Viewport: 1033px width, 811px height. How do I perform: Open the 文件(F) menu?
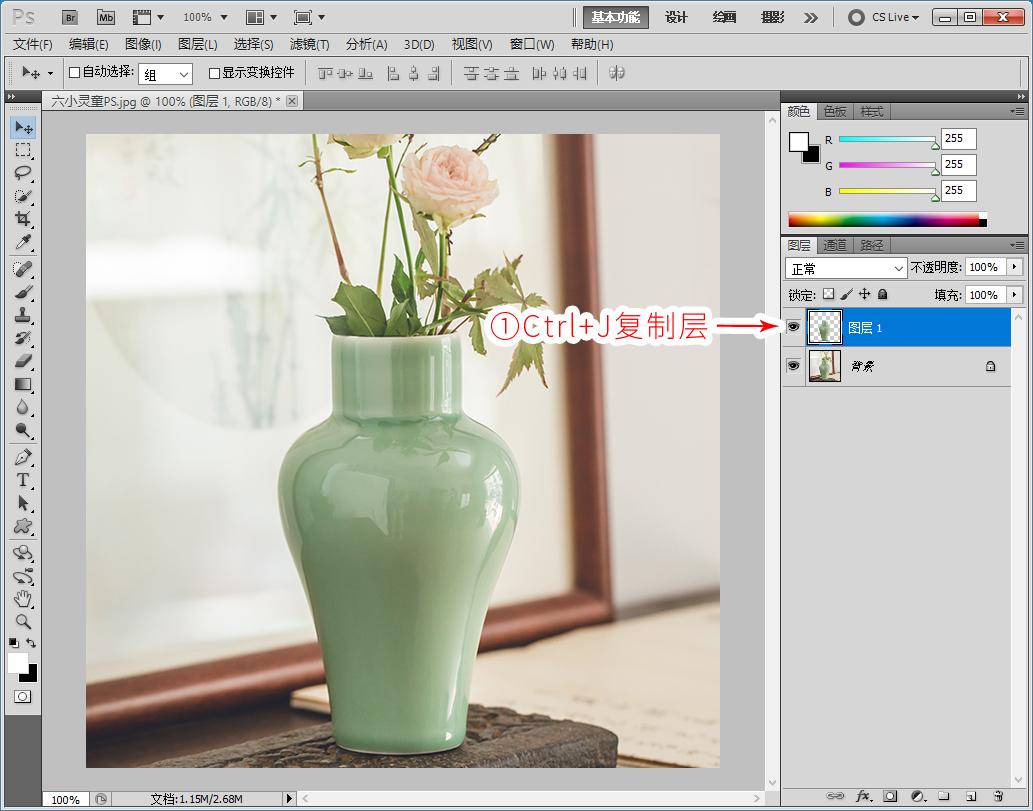(x=33, y=45)
